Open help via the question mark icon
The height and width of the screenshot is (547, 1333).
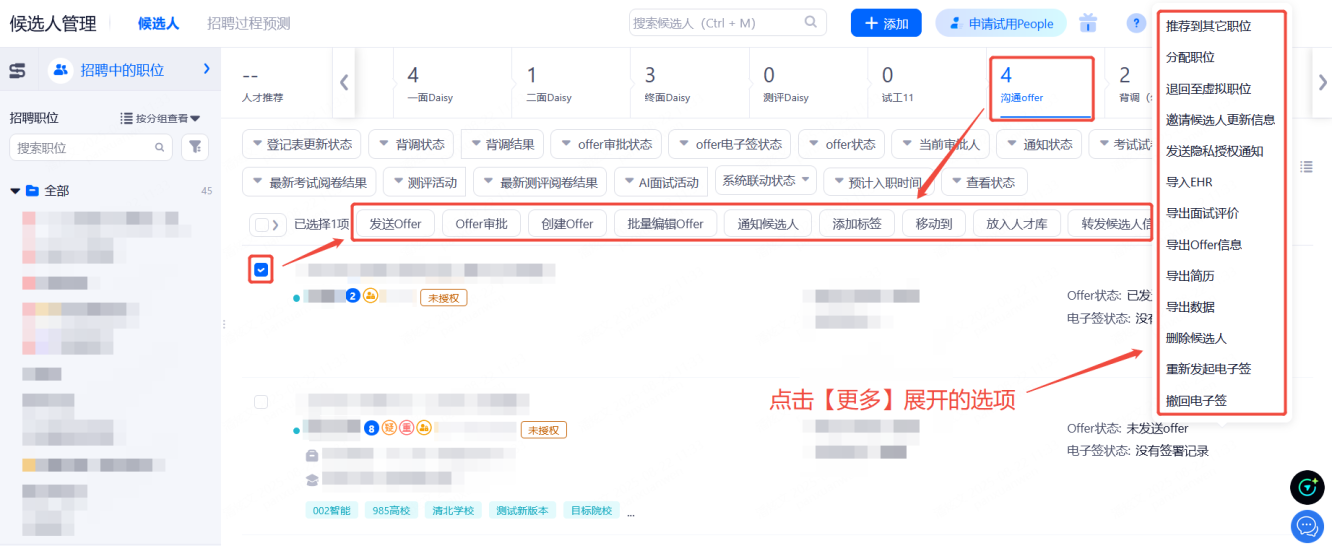point(1136,23)
